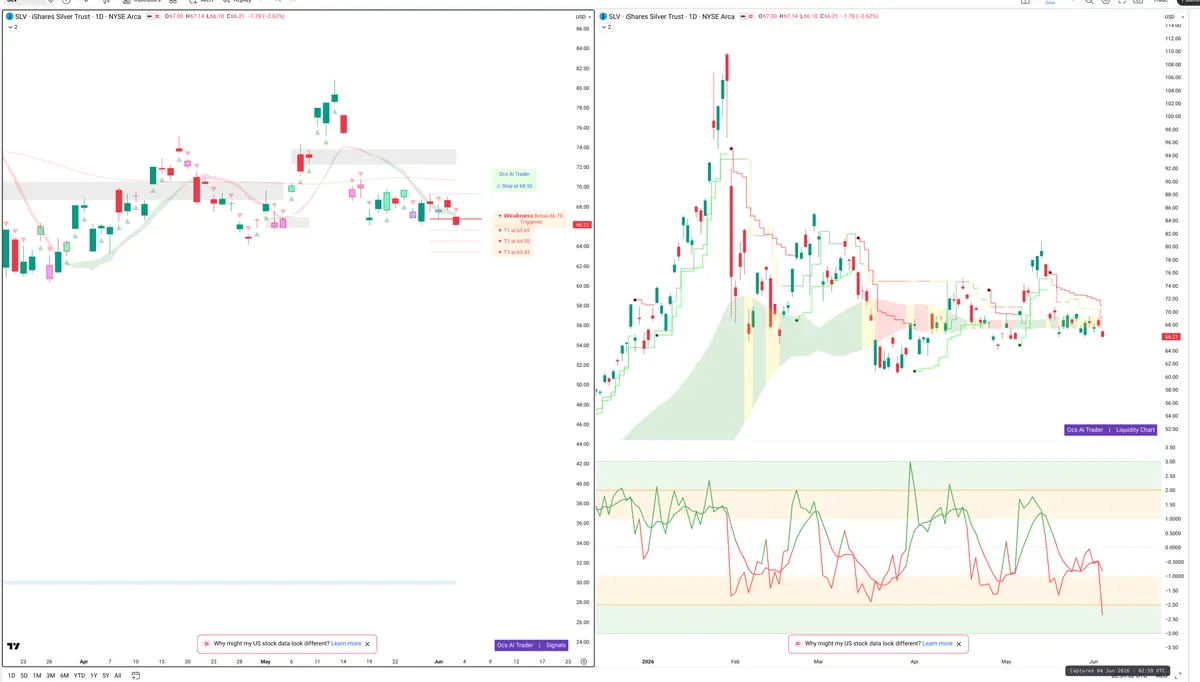Click right chart current price tag on axis
Screen dimensions: 1200x682
coord(1170,337)
